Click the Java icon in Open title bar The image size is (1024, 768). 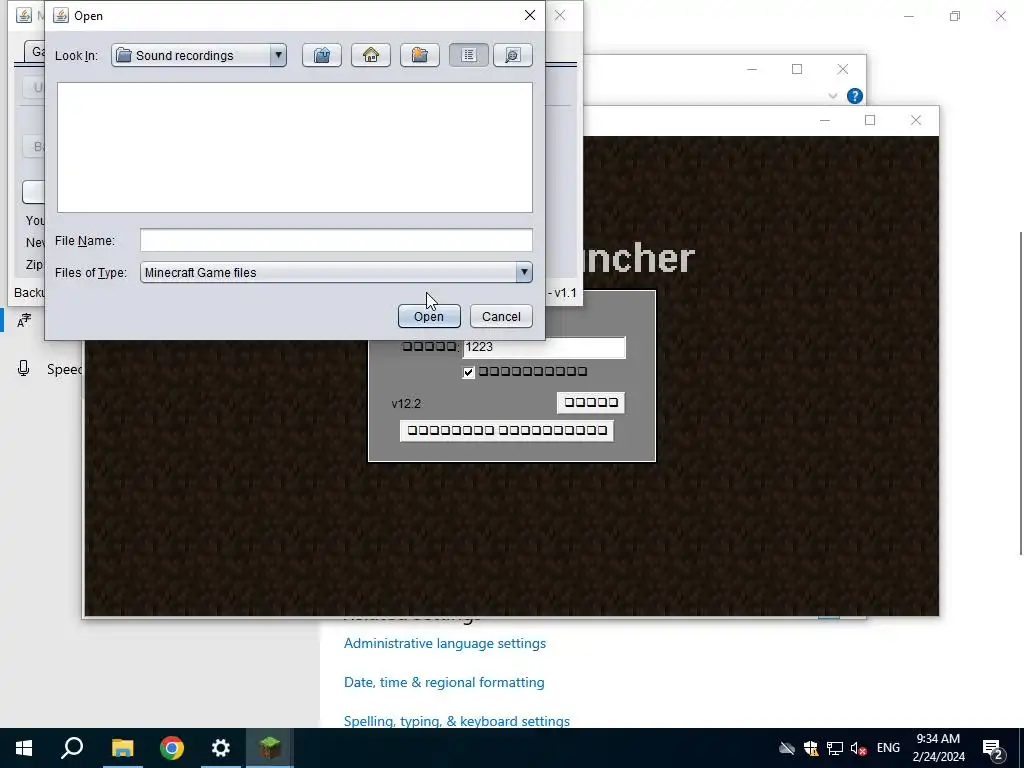61,16
